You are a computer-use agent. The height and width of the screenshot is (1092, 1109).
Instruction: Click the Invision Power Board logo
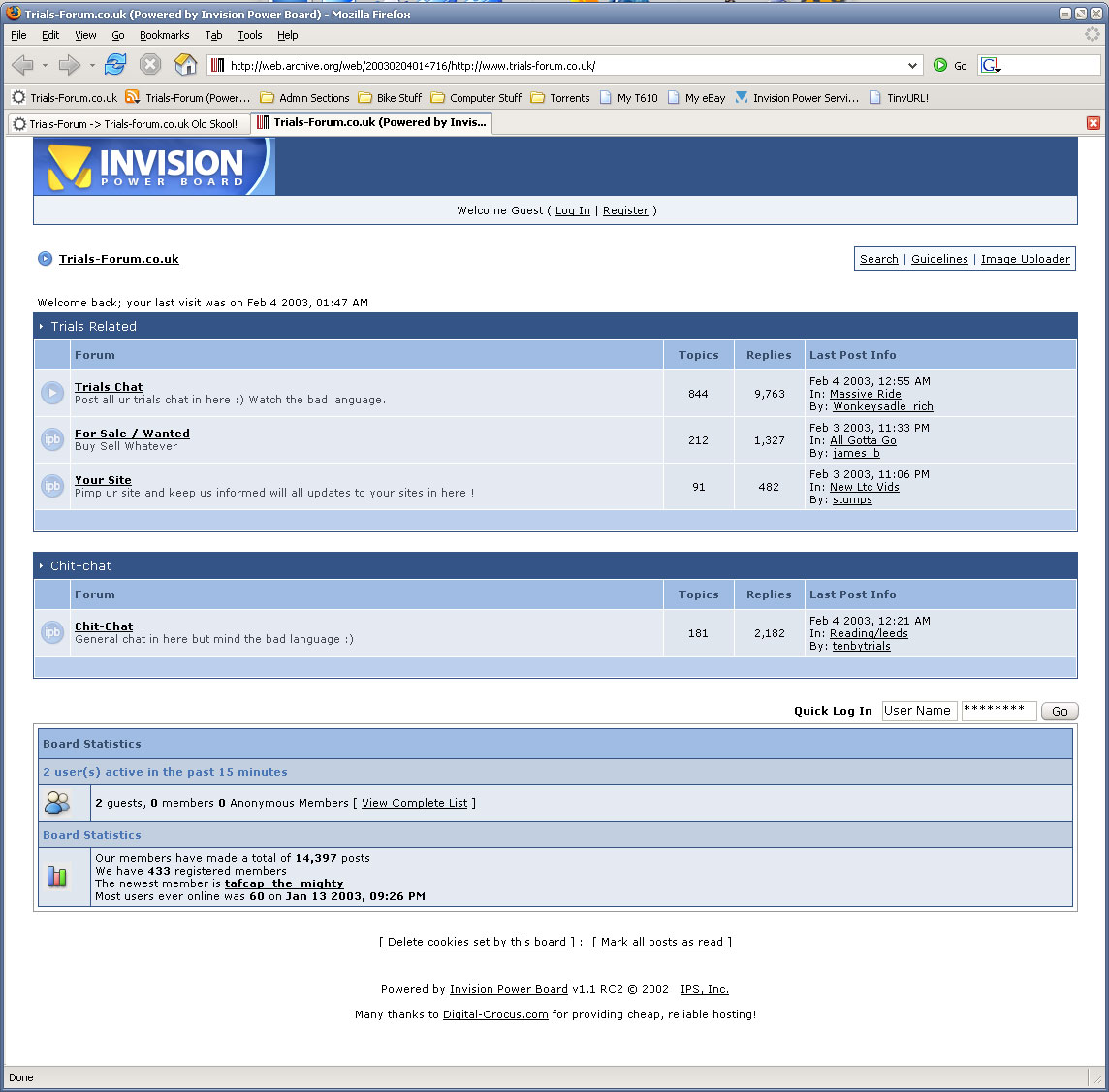154,166
